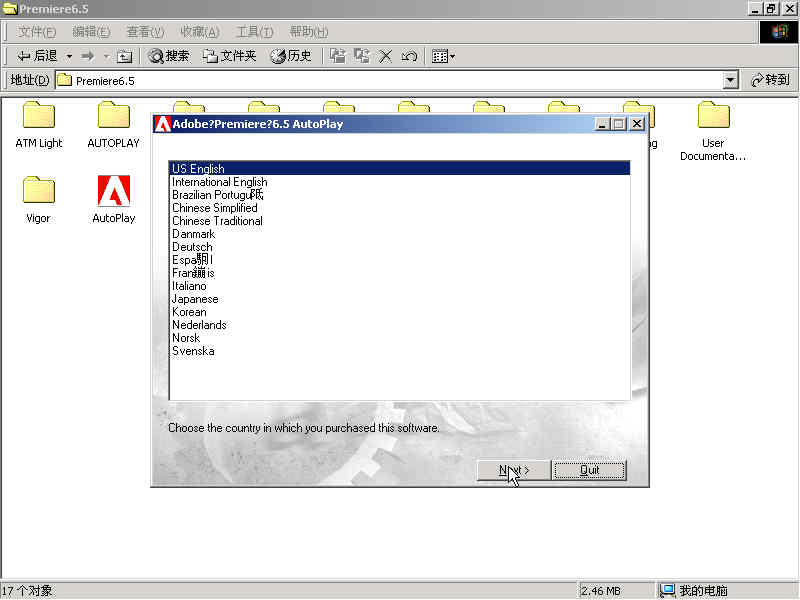The width and height of the screenshot is (800, 600).
Task: Select the Español entry in the list
Action: click(x=399, y=260)
